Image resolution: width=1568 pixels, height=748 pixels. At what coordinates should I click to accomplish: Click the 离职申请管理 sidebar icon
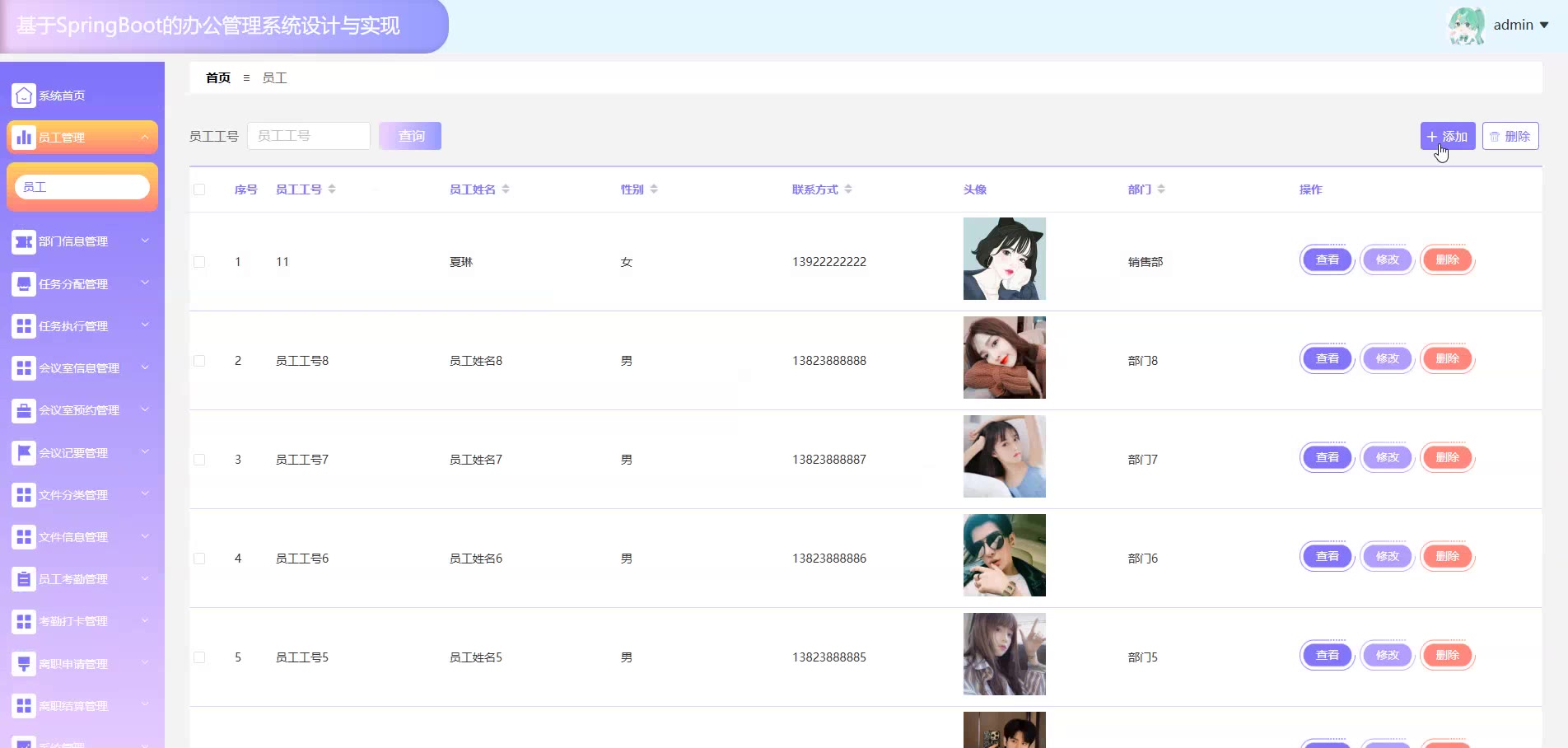click(24, 664)
